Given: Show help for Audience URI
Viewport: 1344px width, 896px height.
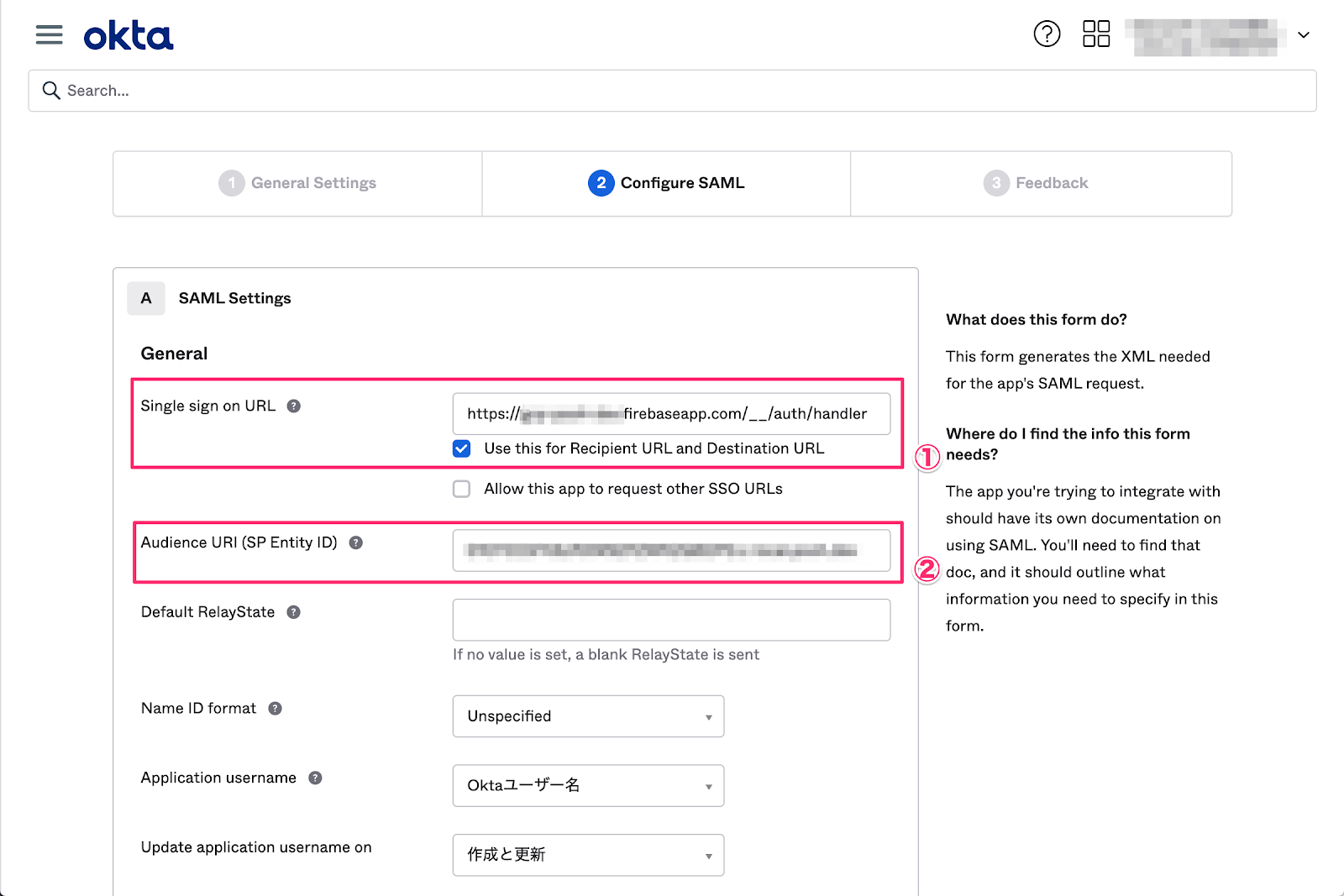Looking at the screenshot, I should (x=356, y=543).
